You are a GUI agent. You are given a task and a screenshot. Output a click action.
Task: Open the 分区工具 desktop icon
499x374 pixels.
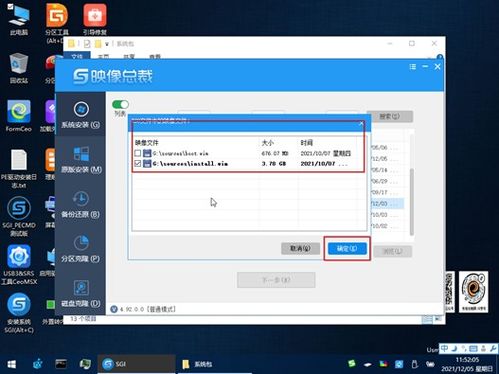(x=57, y=23)
